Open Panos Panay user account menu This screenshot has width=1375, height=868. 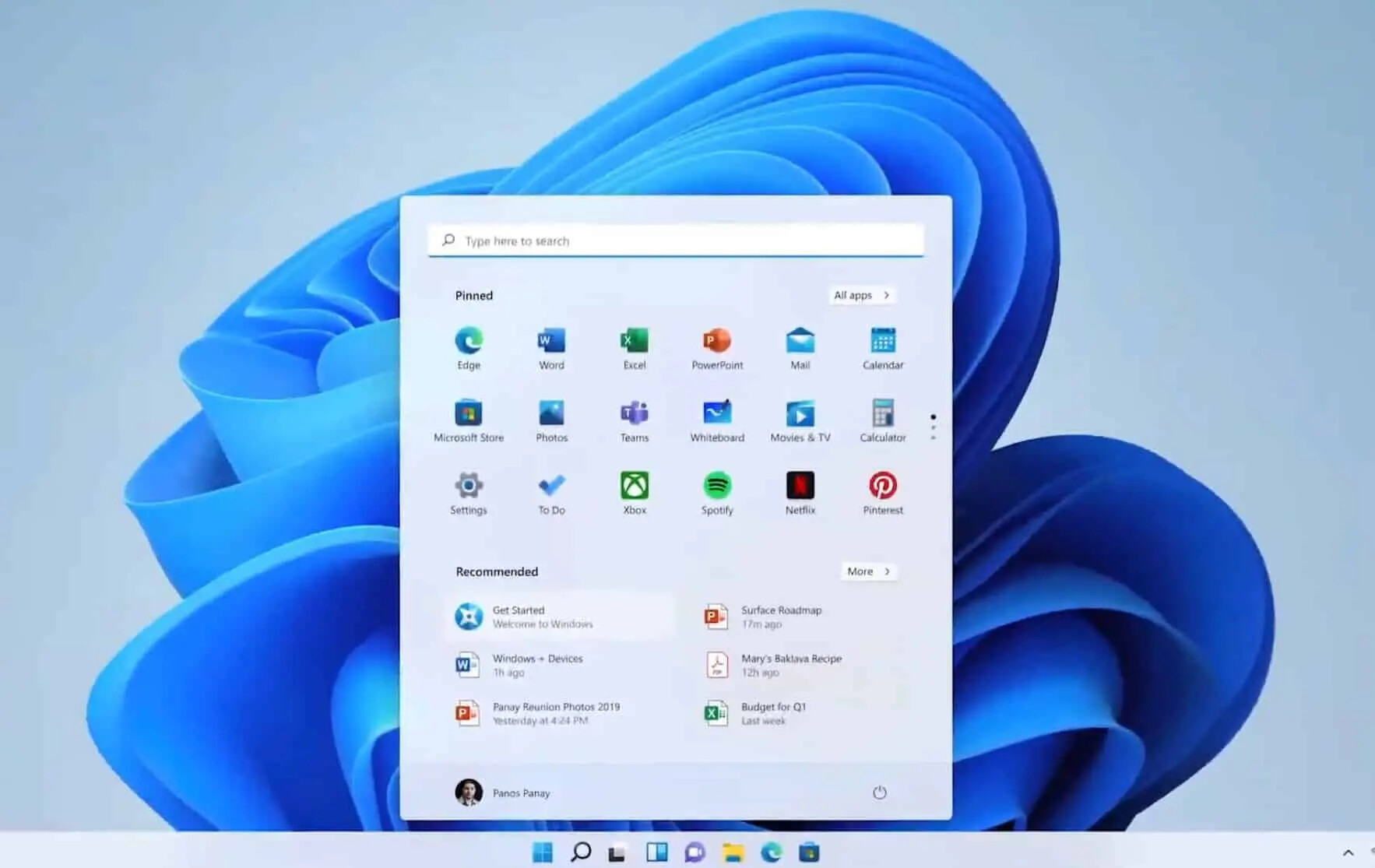503,792
